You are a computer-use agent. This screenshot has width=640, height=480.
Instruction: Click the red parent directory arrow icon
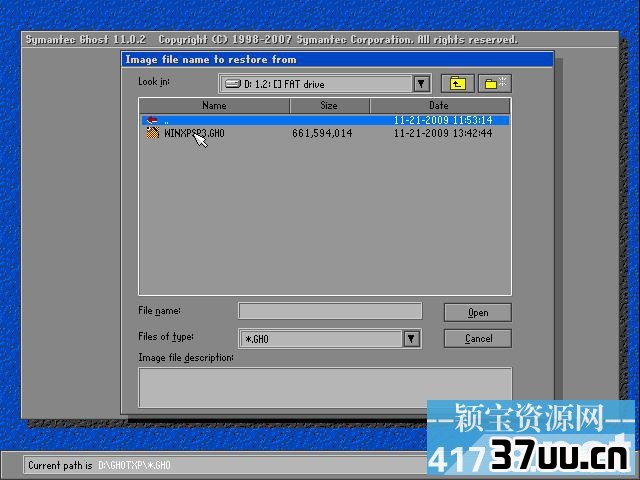pyautogui.click(x=152, y=120)
